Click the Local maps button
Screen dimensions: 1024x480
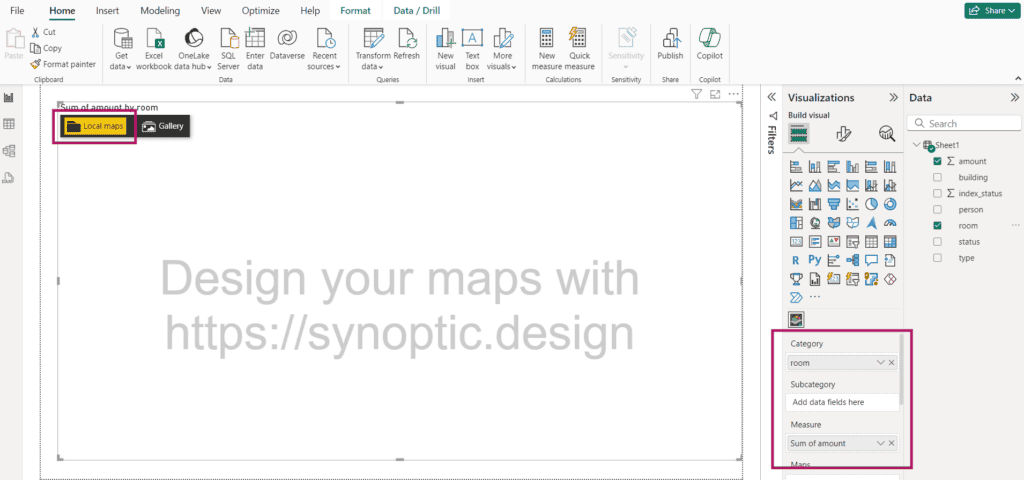pos(95,127)
